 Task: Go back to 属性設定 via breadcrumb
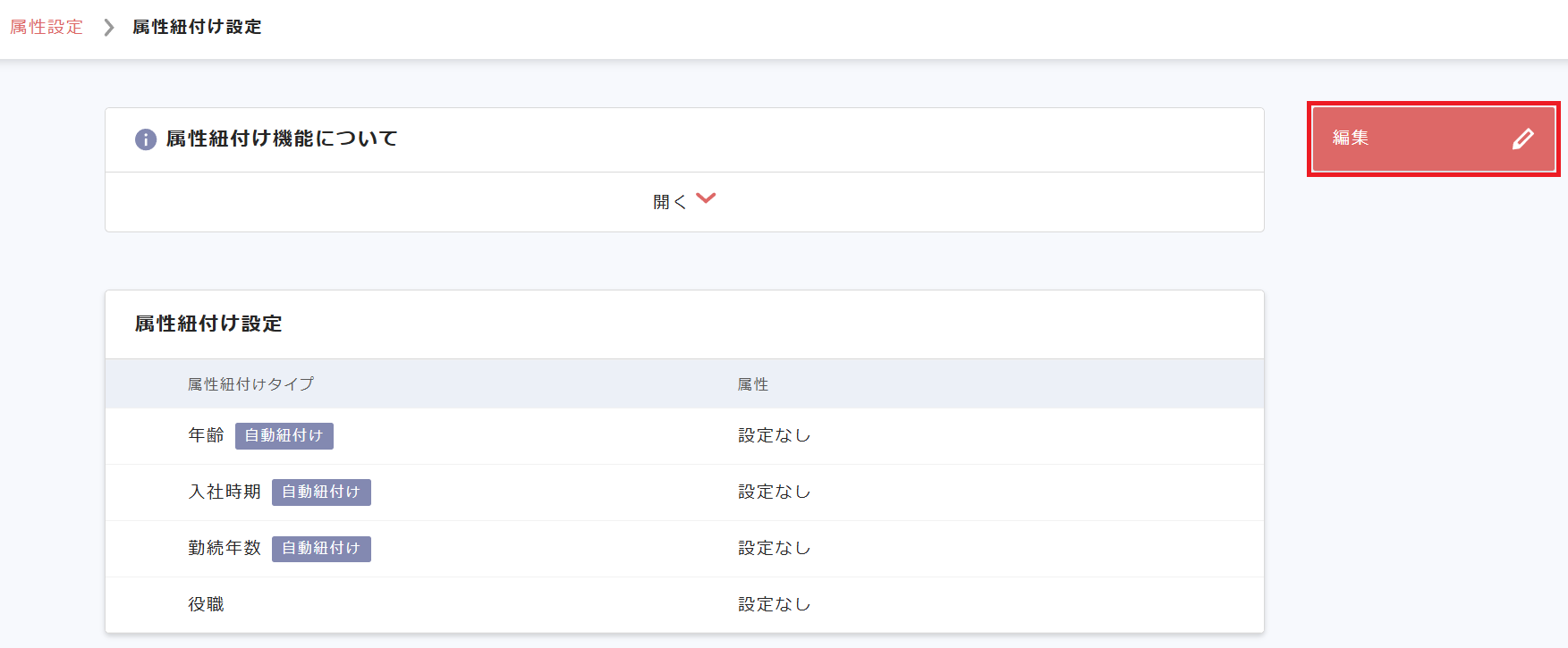pyautogui.click(x=47, y=28)
